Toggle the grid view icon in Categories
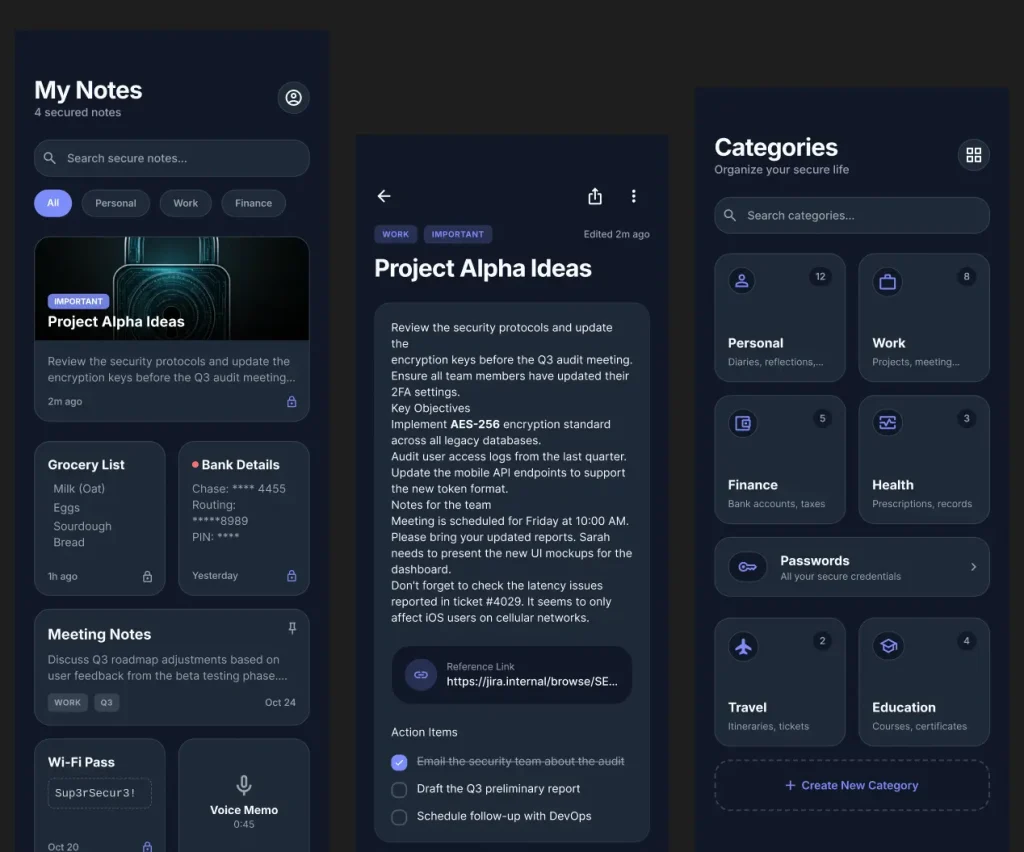 [974, 155]
